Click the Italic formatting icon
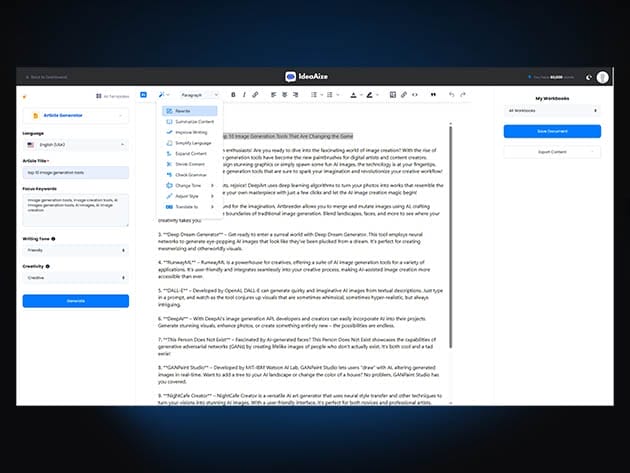The height and width of the screenshot is (473, 630). 244,94
